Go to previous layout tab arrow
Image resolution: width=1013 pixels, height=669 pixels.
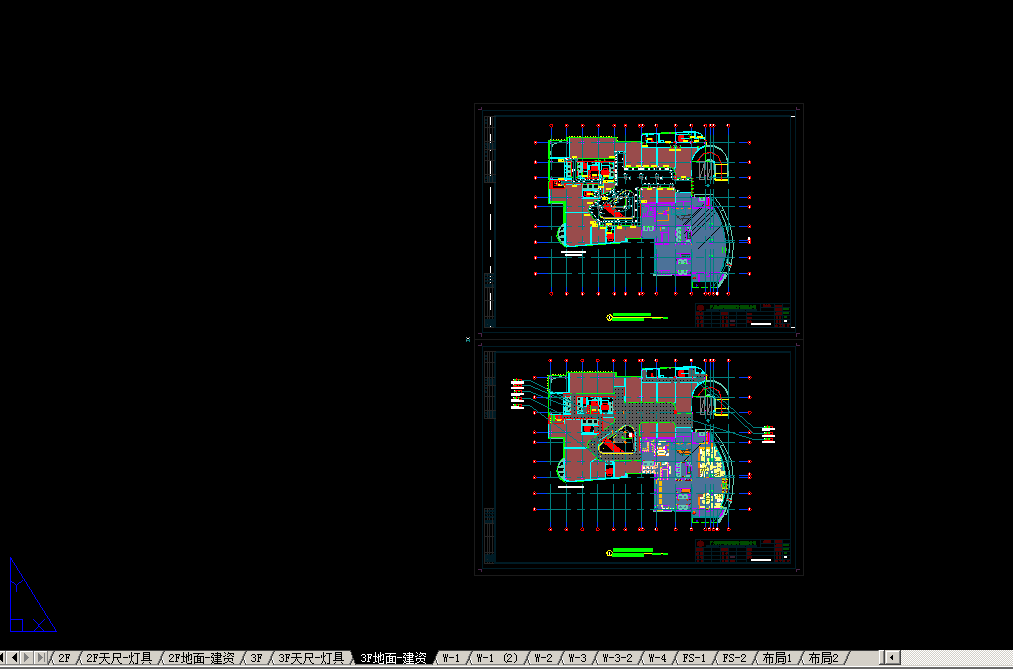click(x=14, y=658)
